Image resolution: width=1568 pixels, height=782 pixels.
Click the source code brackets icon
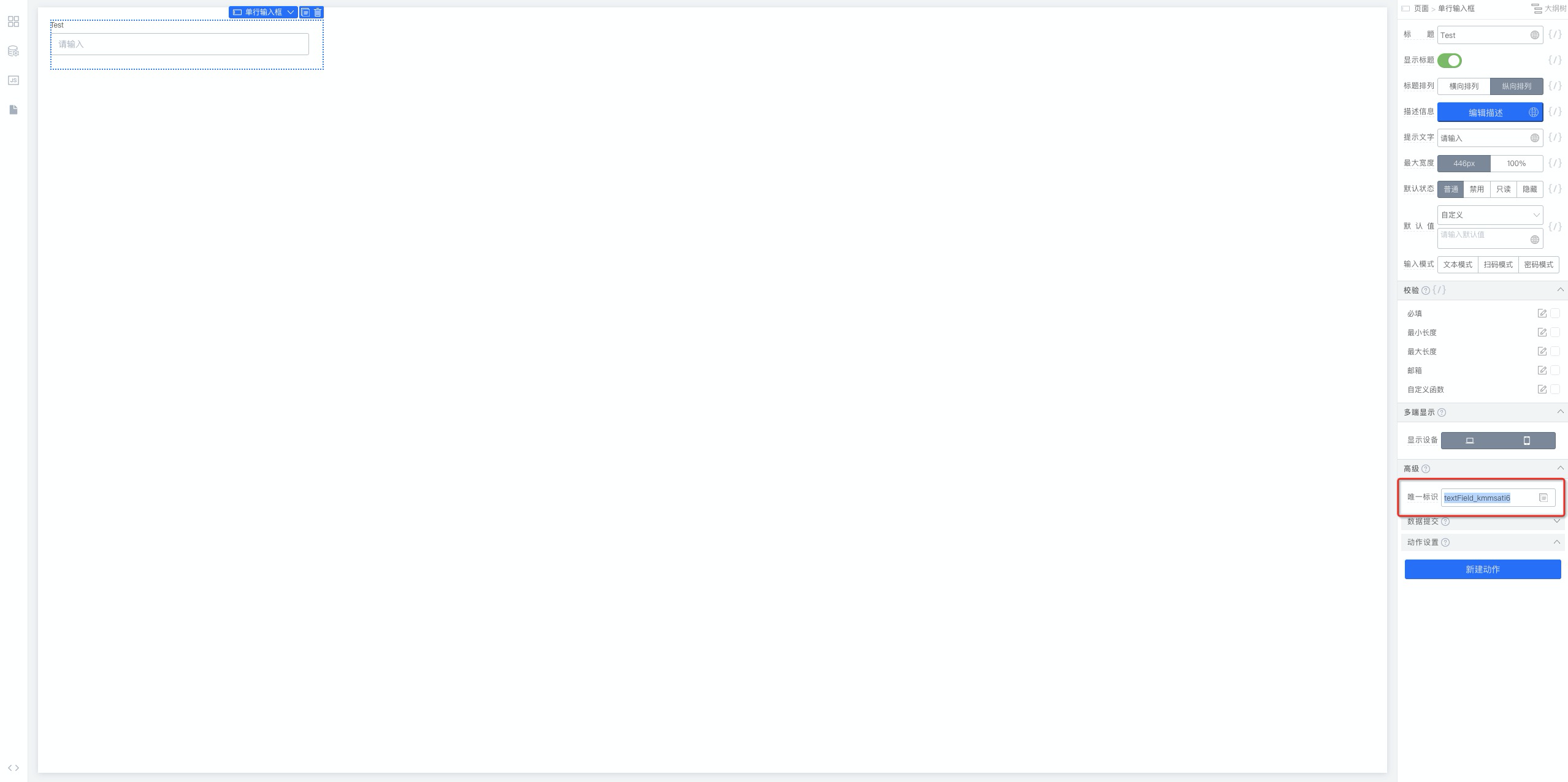[x=13, y=768]
